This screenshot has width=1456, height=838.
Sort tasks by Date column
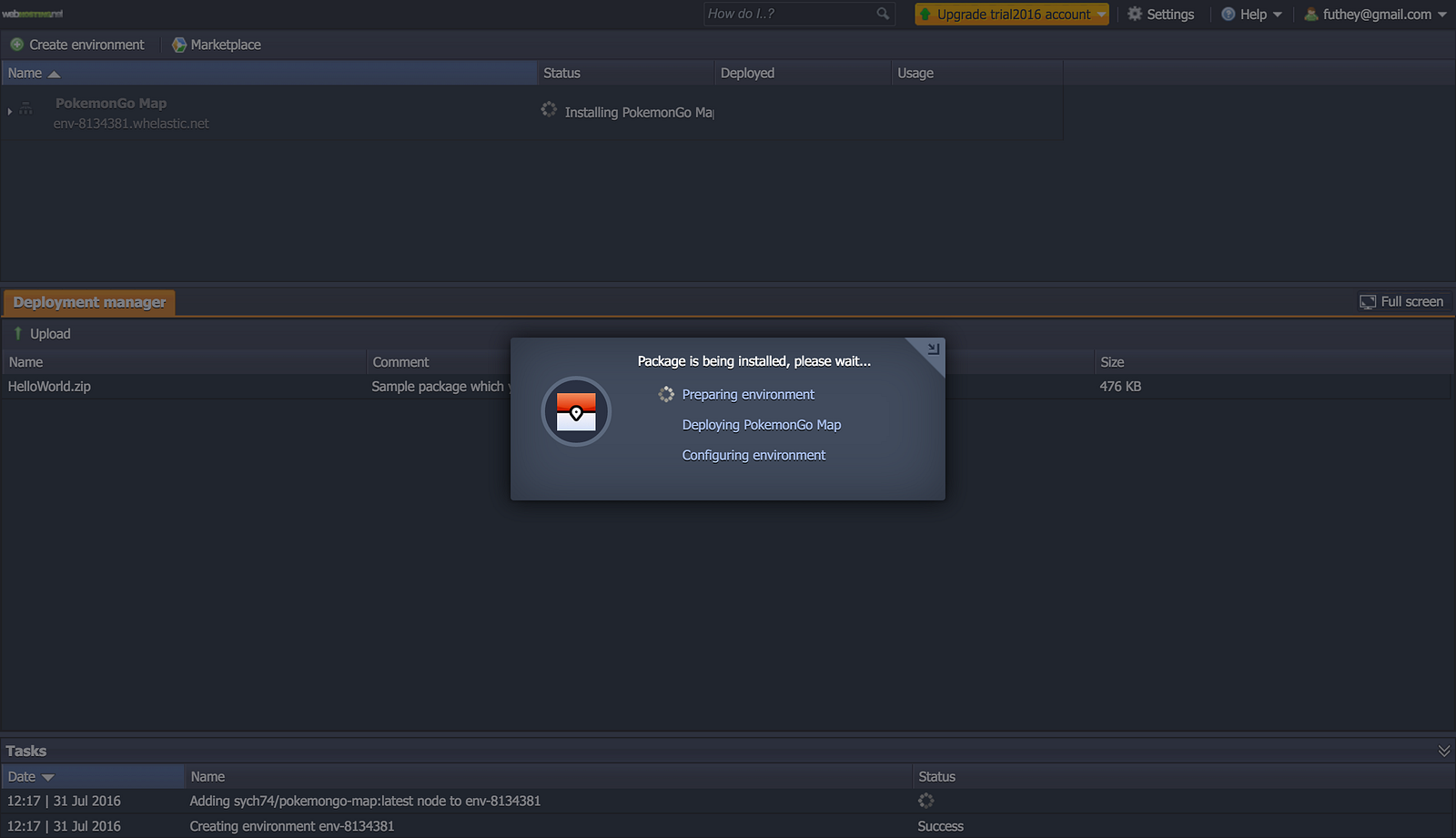[x=93, y=776]
